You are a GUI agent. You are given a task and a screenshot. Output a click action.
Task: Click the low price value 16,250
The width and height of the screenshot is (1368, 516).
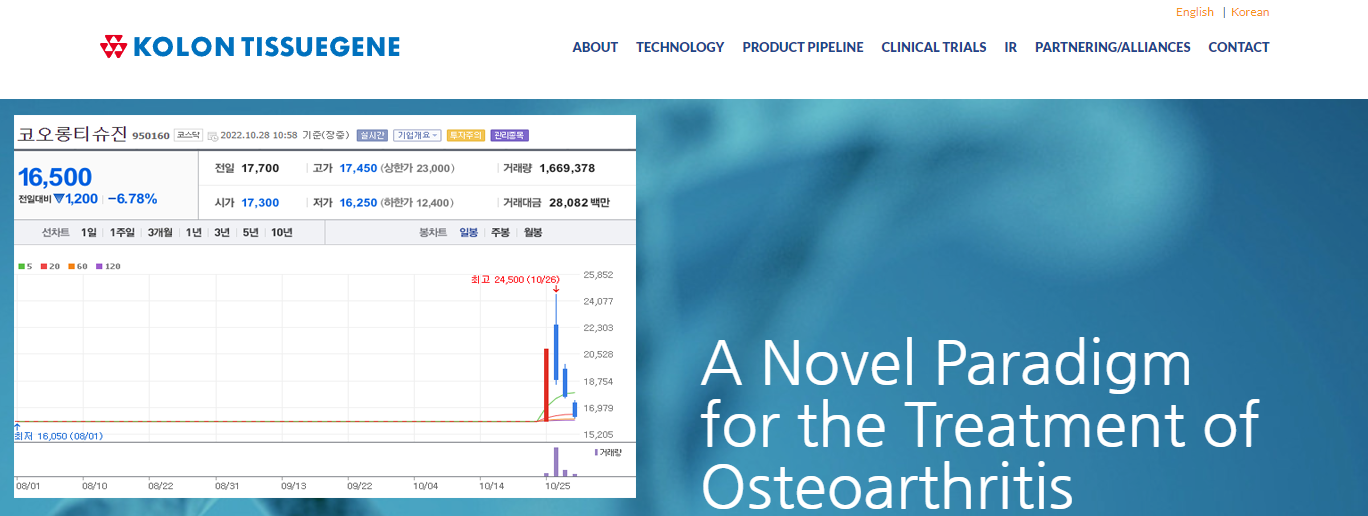coord(358,202)
